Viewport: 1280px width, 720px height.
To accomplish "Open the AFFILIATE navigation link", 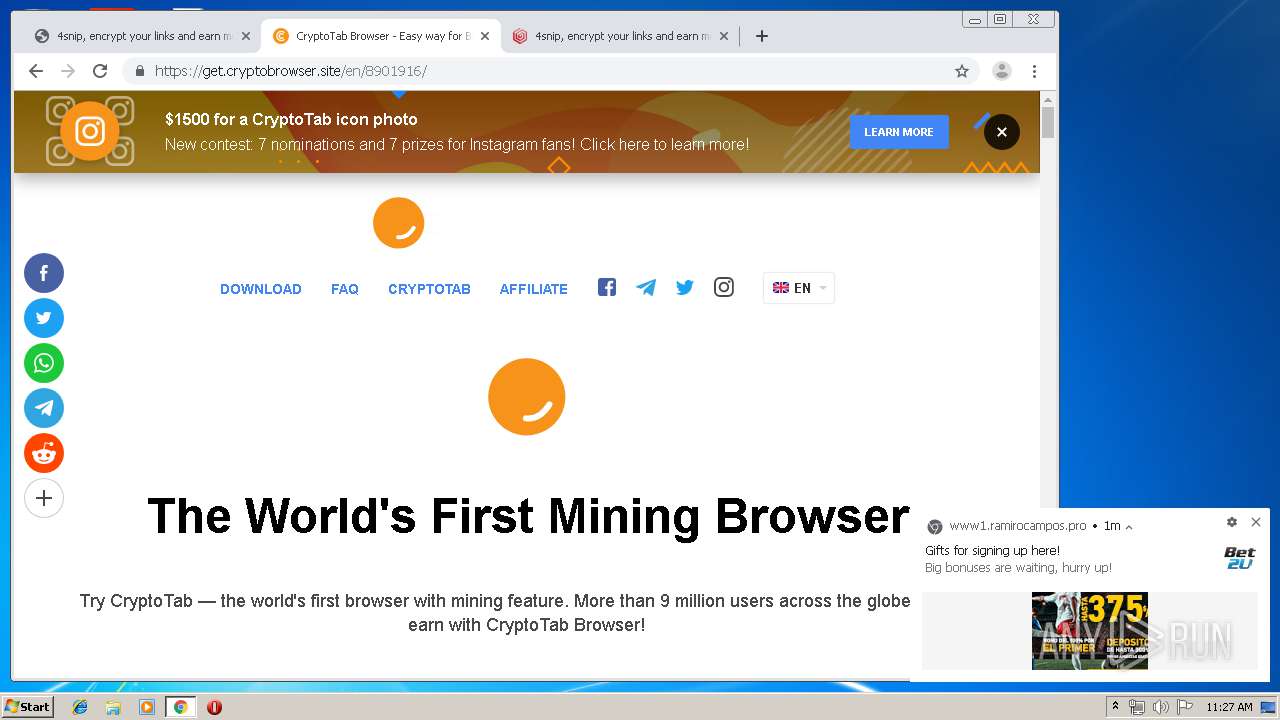I will click(534, 289).
